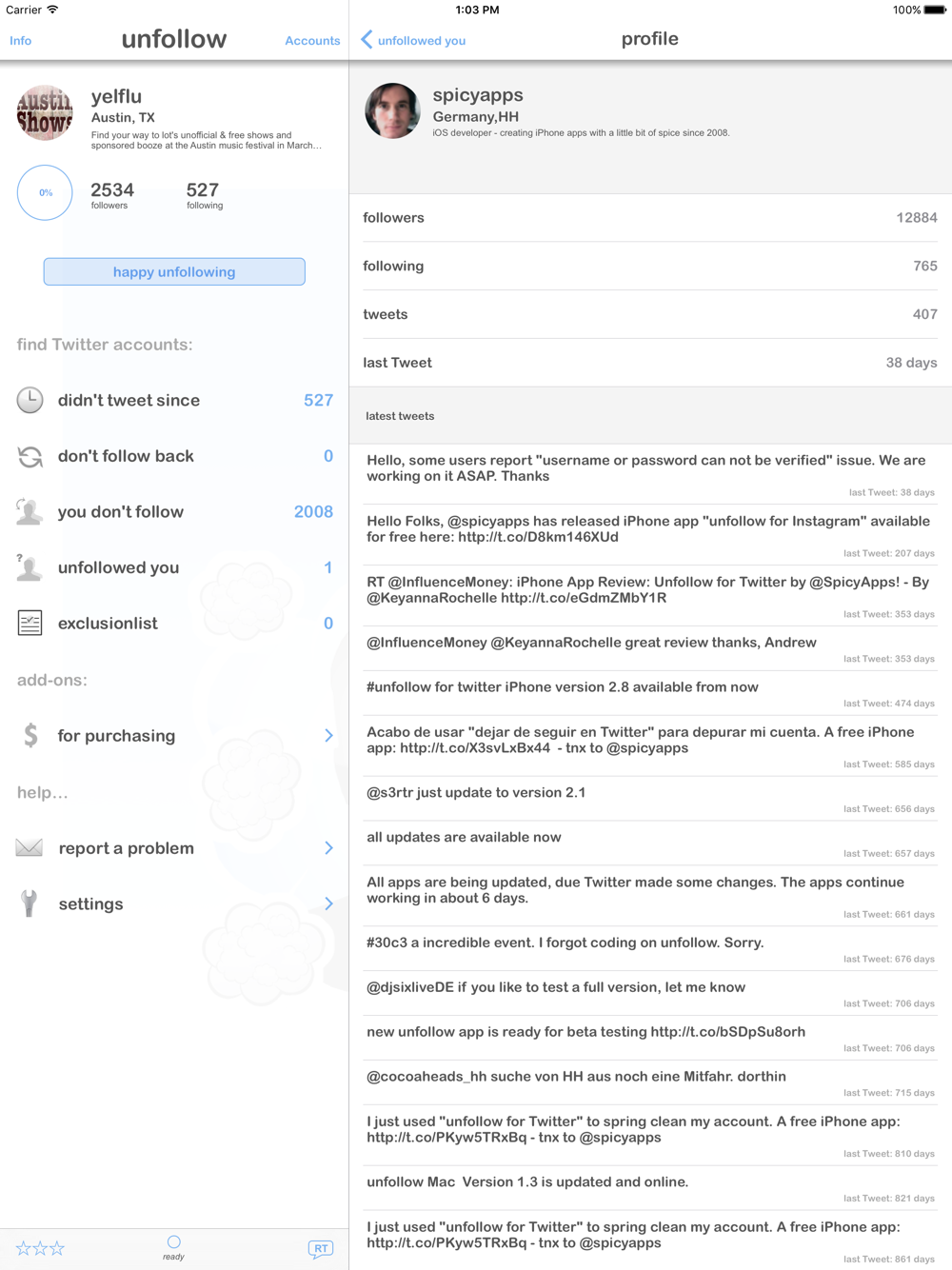The width and height of the screenshot is (952, 1270).
Task: Open yelflu's profile picture
Action: pyautogui.click(x=45, y=112)
